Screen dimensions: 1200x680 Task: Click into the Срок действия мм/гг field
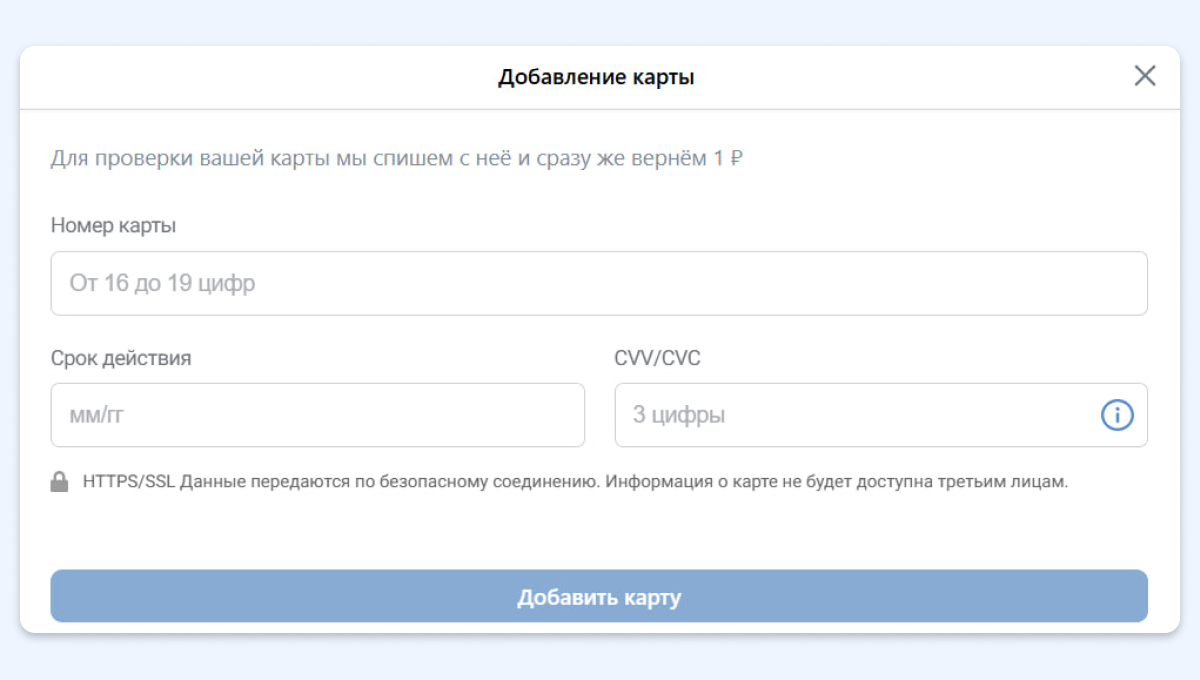(x=317, y=415)
